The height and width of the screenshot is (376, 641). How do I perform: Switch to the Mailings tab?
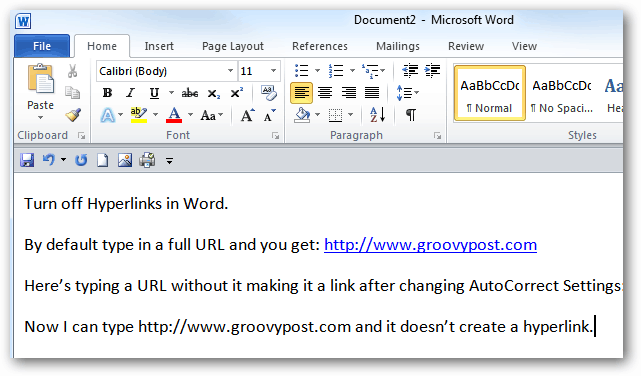point(398,46)
